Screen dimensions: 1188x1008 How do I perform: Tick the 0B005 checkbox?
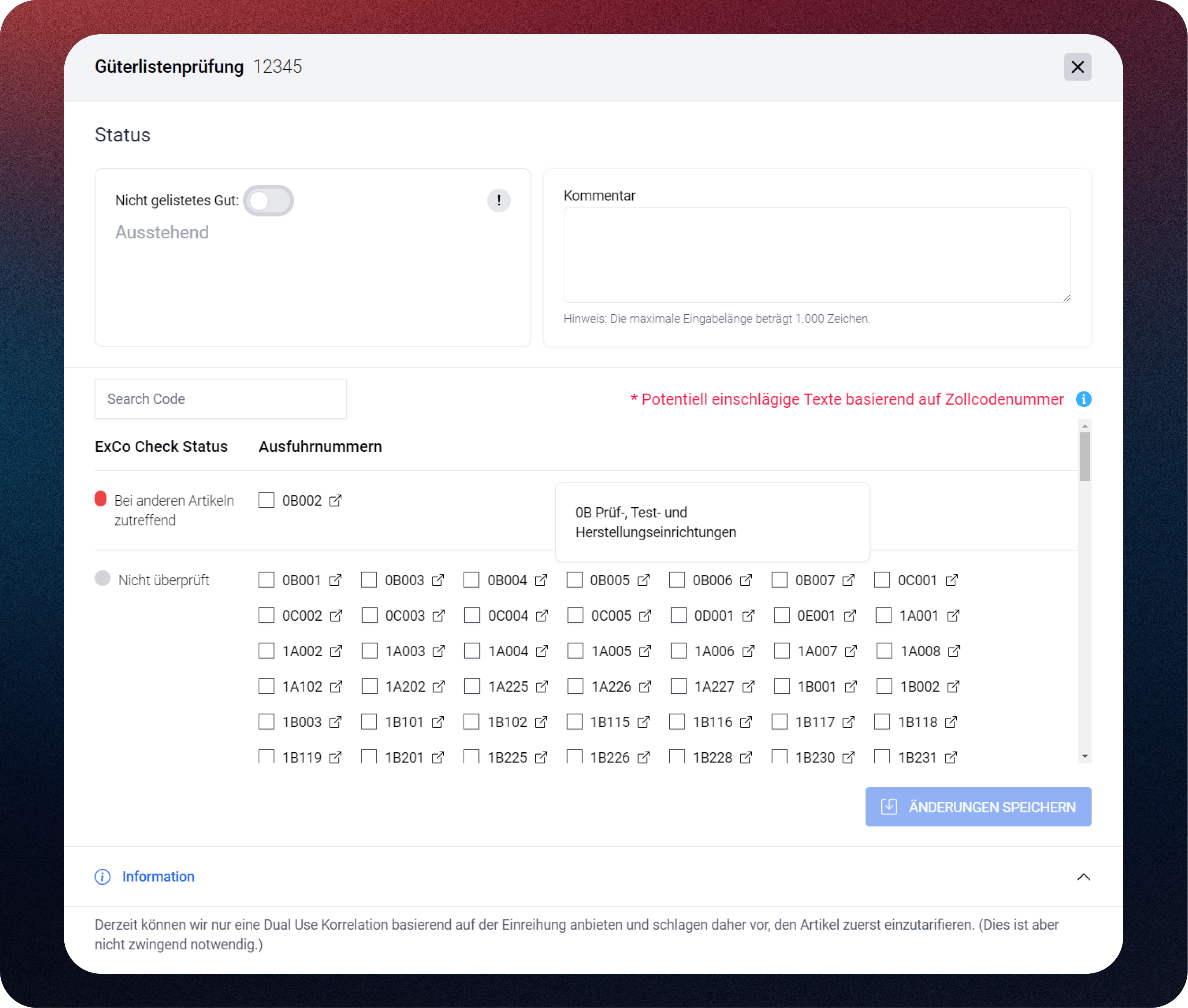click(x=574, y=580)
